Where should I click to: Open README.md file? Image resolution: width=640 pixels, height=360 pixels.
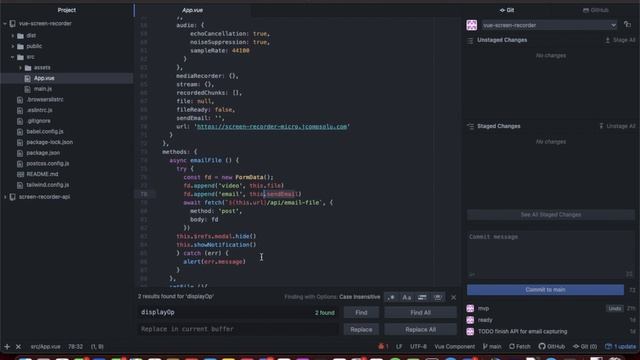(x=42, y=174)
